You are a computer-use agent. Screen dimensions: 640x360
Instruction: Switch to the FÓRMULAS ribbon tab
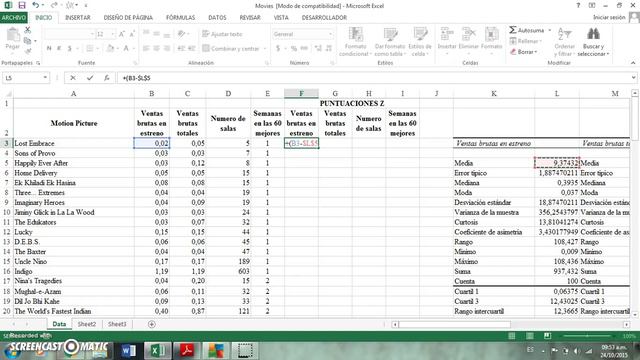(180, 18)
